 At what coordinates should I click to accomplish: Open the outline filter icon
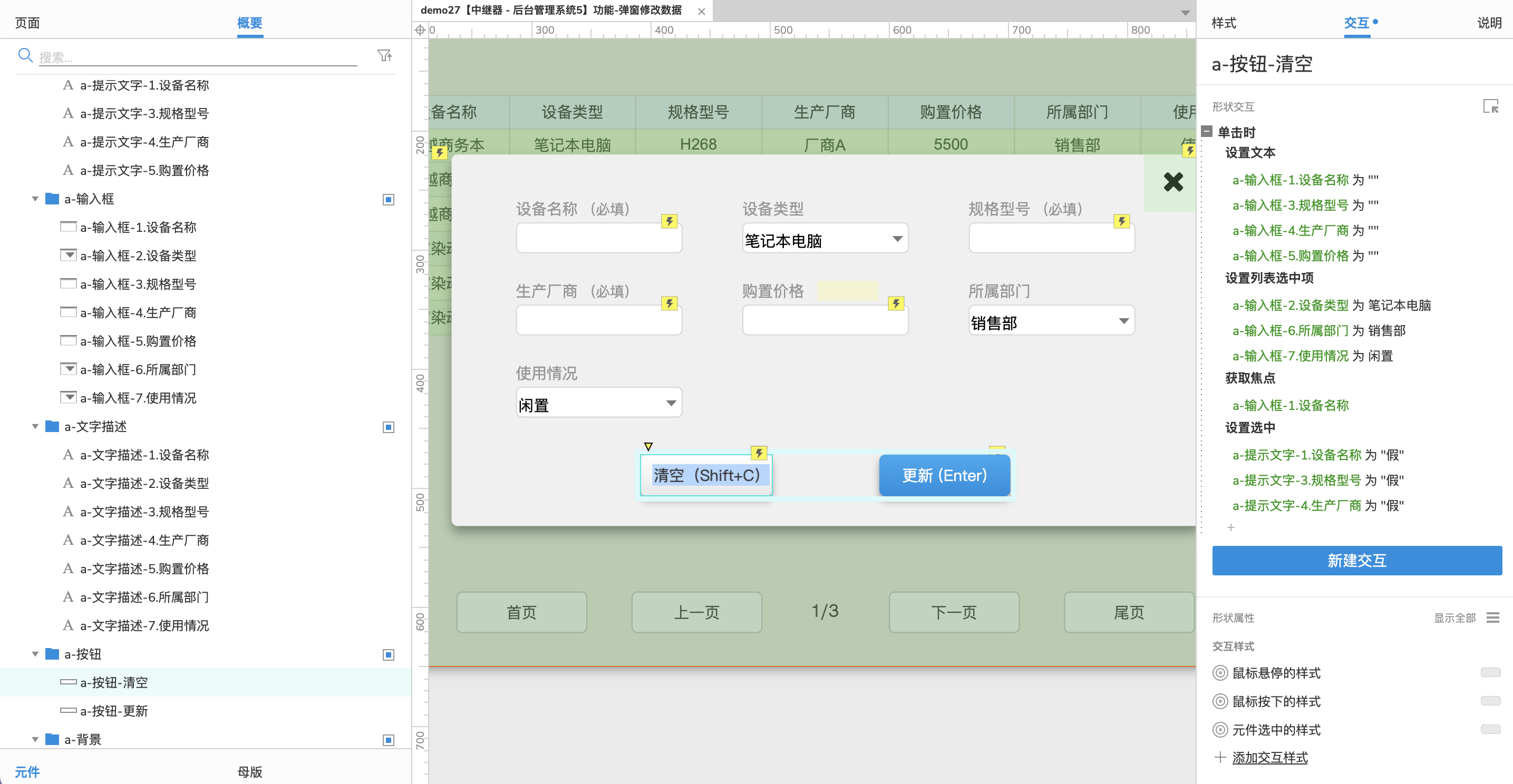click(x=385, y=55)
